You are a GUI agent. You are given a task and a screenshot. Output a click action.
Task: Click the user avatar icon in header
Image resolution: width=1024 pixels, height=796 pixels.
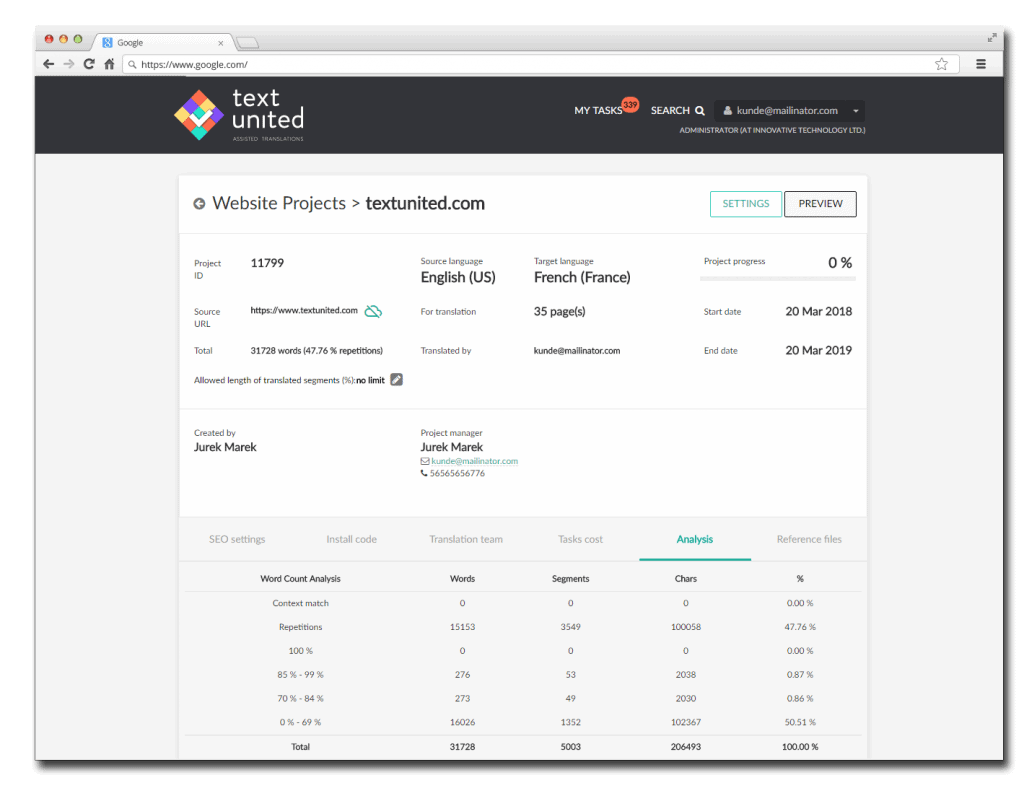pos(728,110)
